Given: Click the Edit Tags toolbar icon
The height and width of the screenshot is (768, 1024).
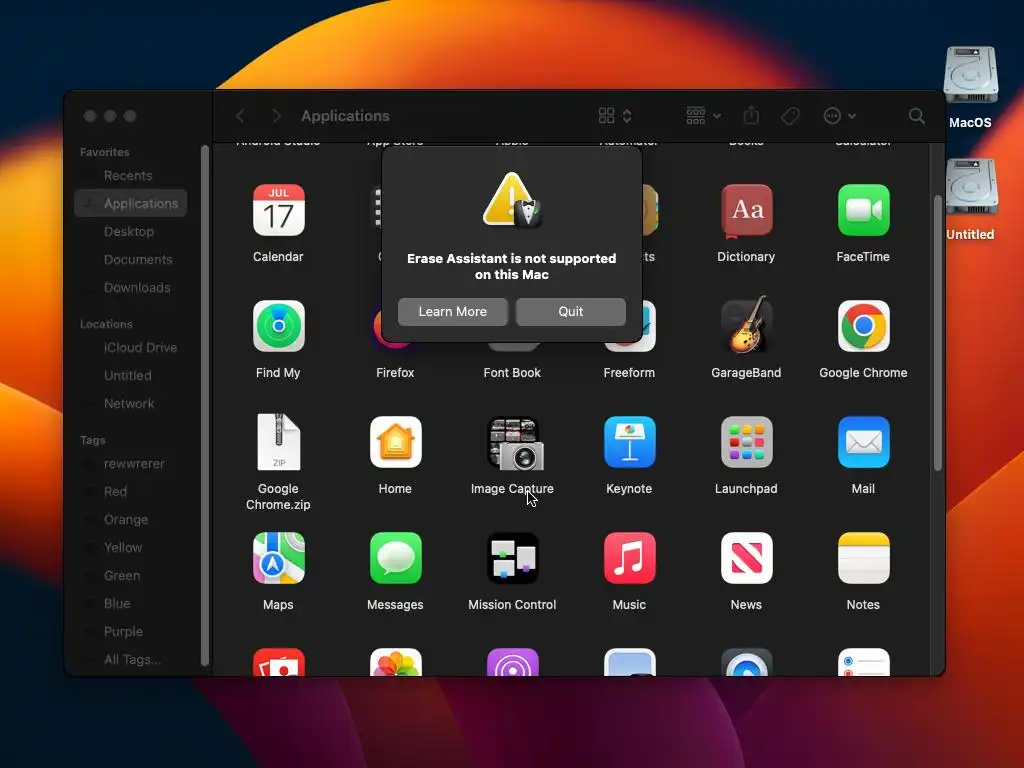Looking at the screenshot, I should coord(790,116).
